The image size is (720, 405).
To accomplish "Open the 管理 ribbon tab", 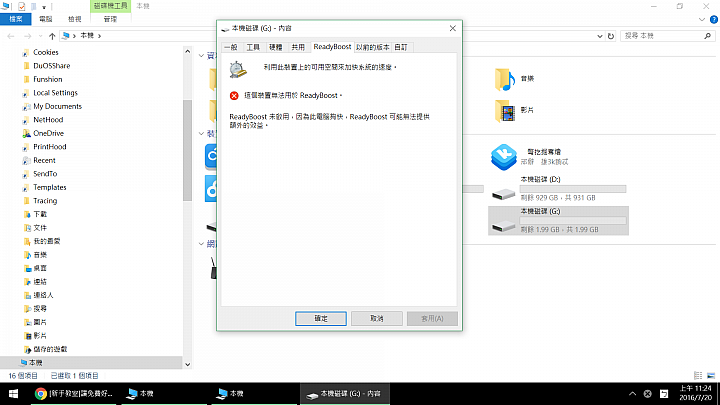I will (110, 19).
